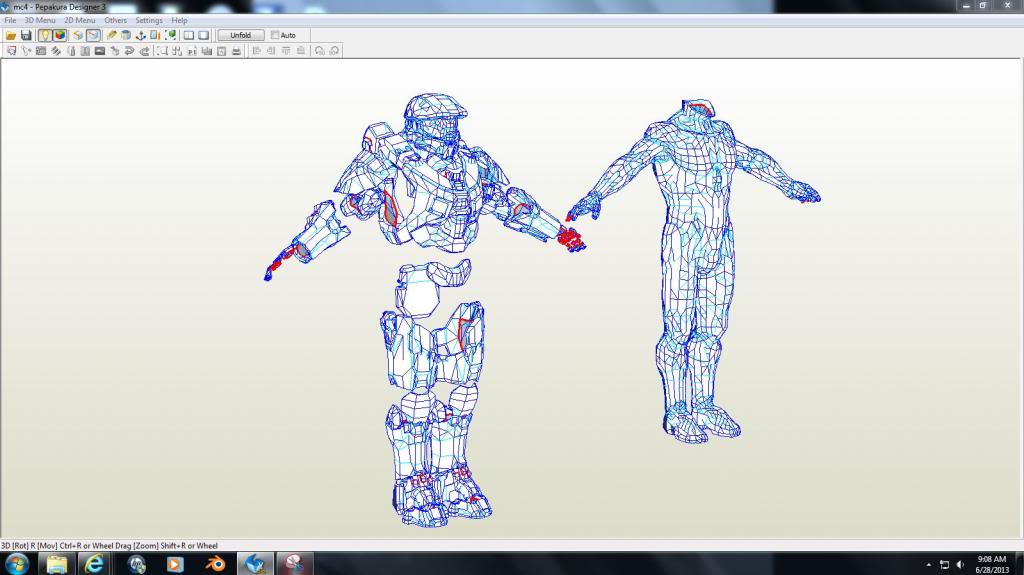1024x575 pixels.
Task: Open the Windows Start menu
Action: pyautogui.click(x=16, y=563)
